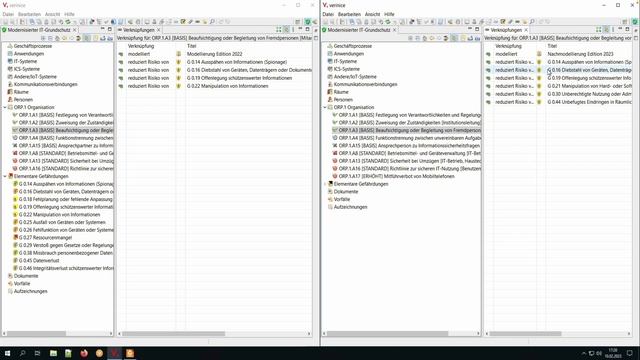This screenshot has height=360, width=640.
Task: Open Datei menu in right window
Action: (328, 14)
